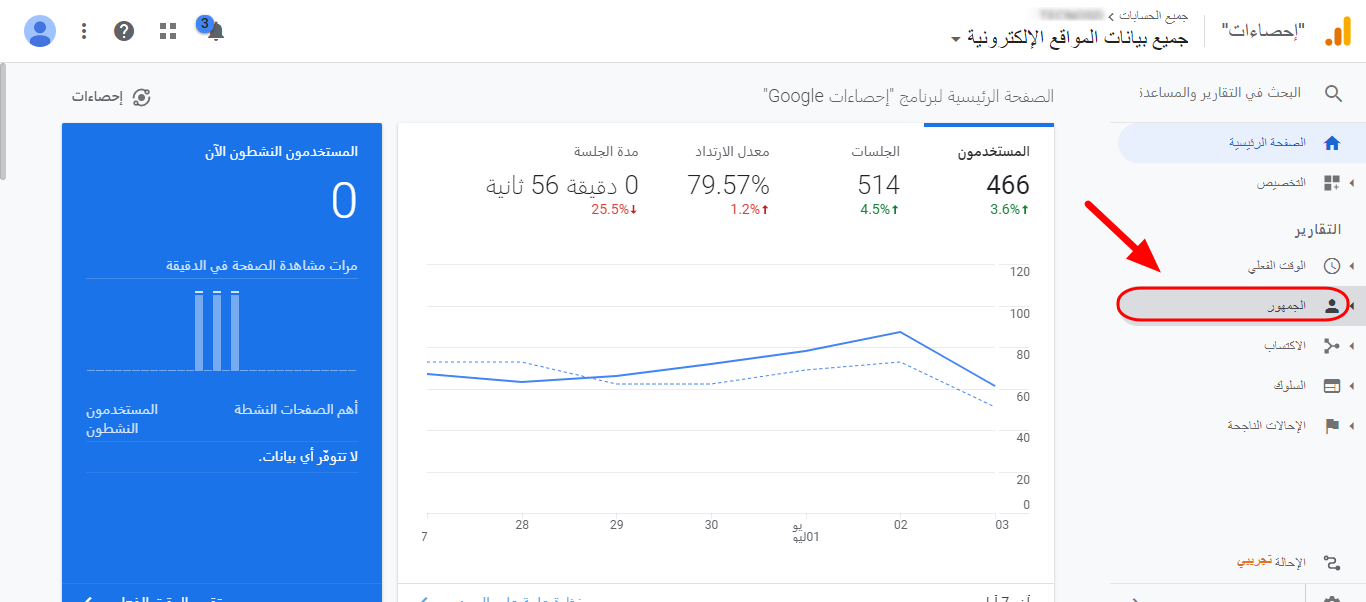This screenshot has width=1366, height=602.
Task: Select the مدة الجلسة metric tab
Action: 563,181
